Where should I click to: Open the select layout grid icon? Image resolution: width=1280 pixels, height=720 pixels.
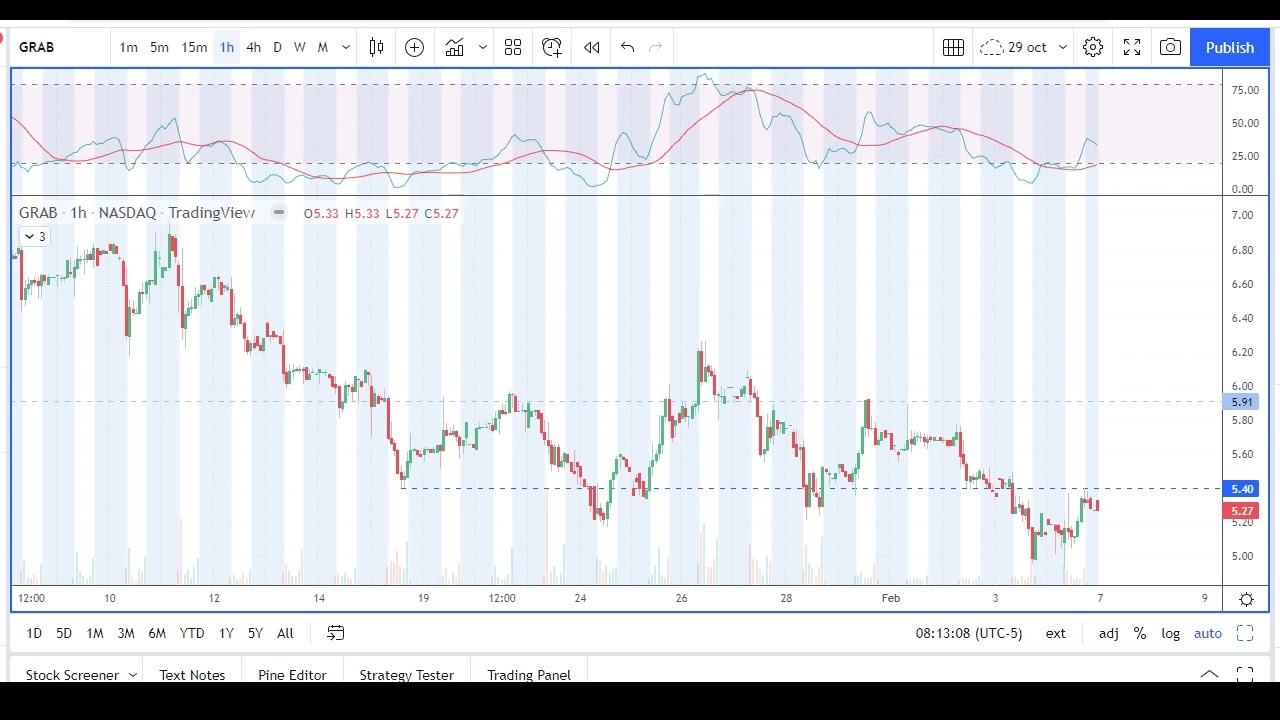coord(953,47)
